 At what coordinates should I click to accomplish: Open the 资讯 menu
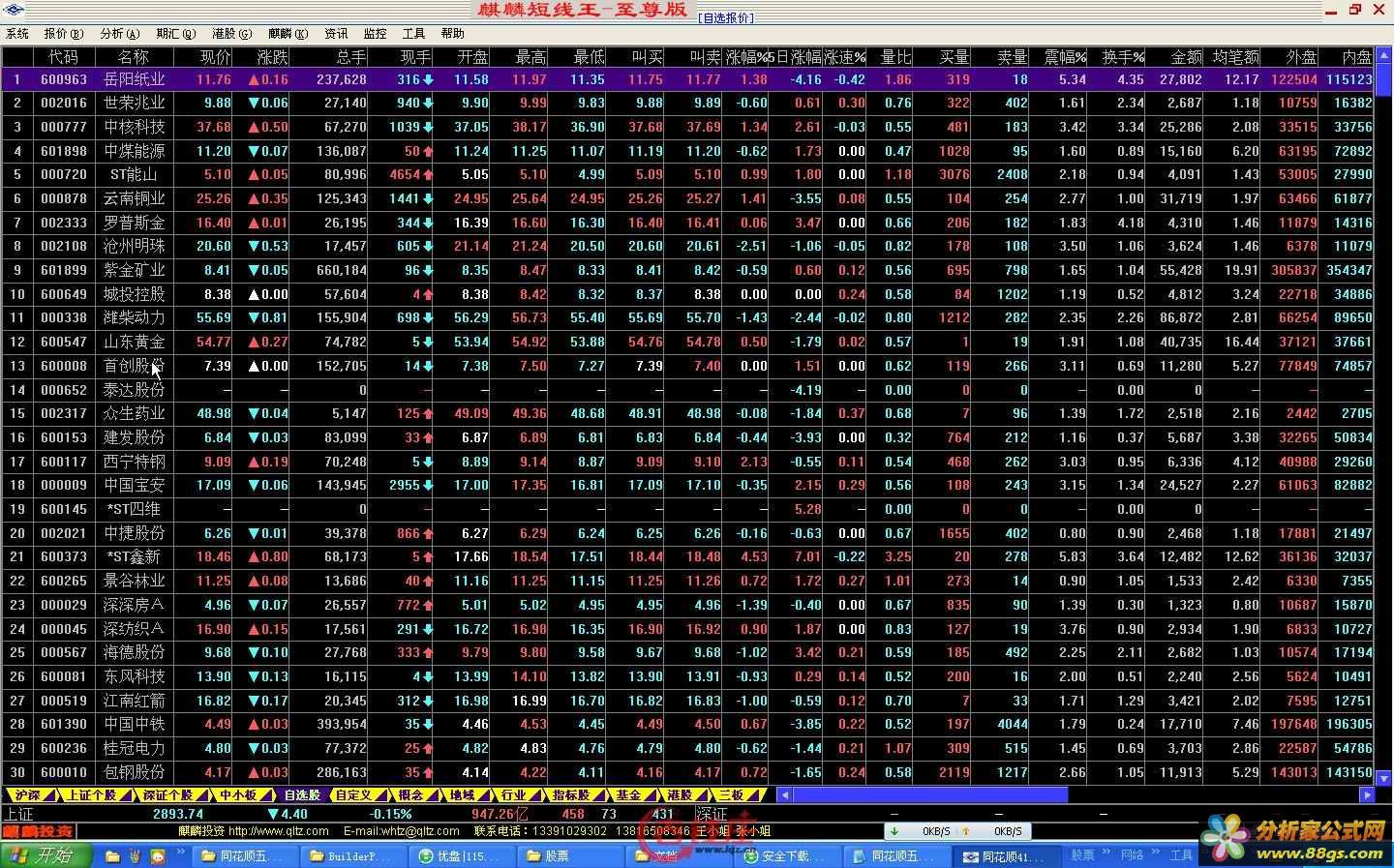click(x=337, y=34)
